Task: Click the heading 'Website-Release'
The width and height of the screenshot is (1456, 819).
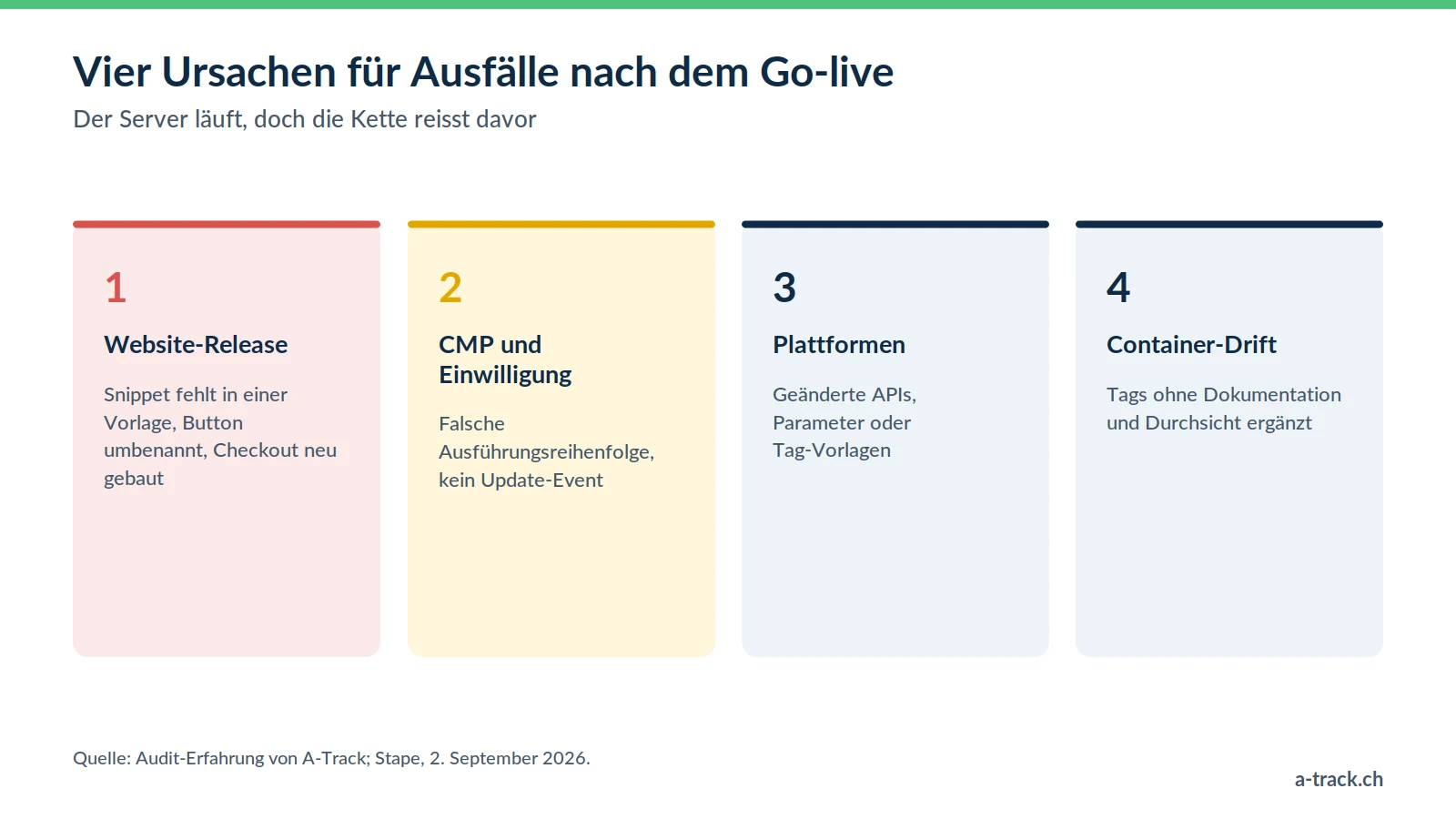Action: pyautogui.click(x=196, y=345)
